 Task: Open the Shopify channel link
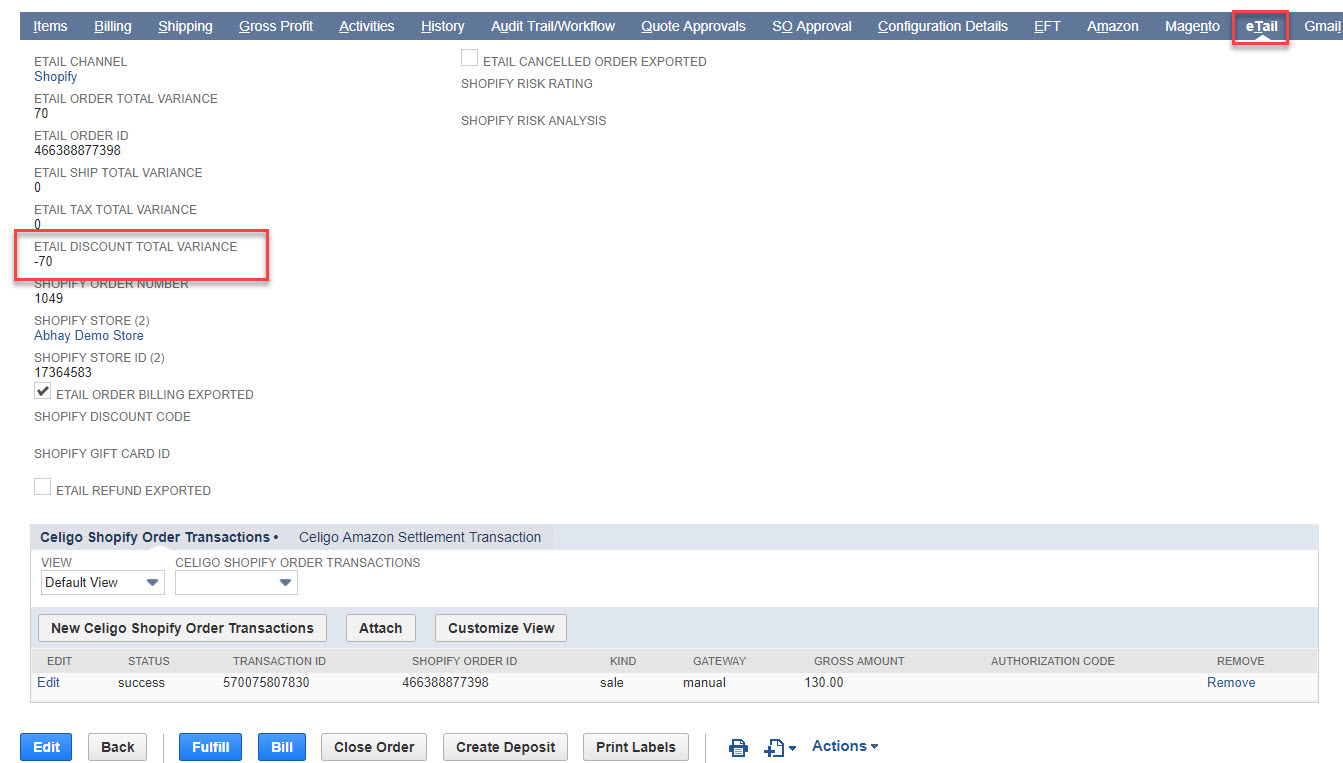click(55, 76)
